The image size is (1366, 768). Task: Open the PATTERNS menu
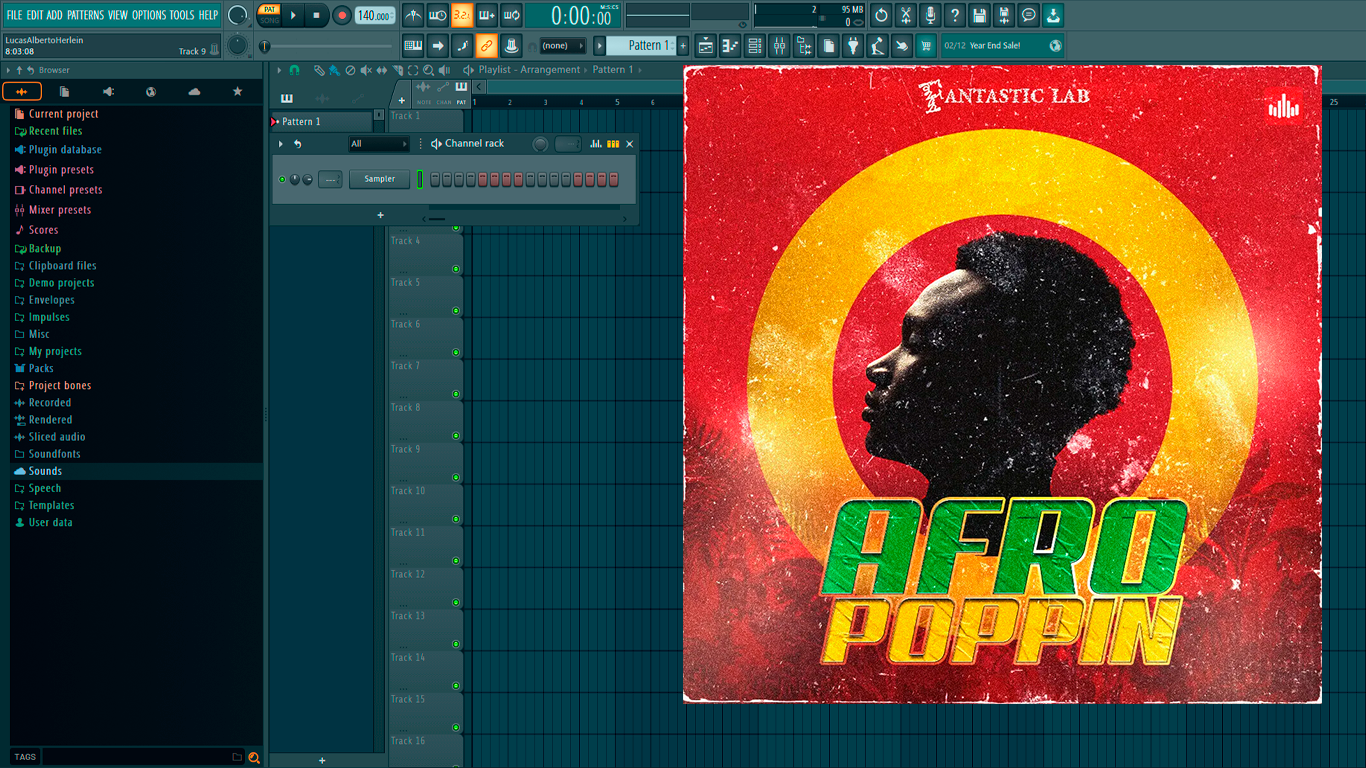pos(85,15)
